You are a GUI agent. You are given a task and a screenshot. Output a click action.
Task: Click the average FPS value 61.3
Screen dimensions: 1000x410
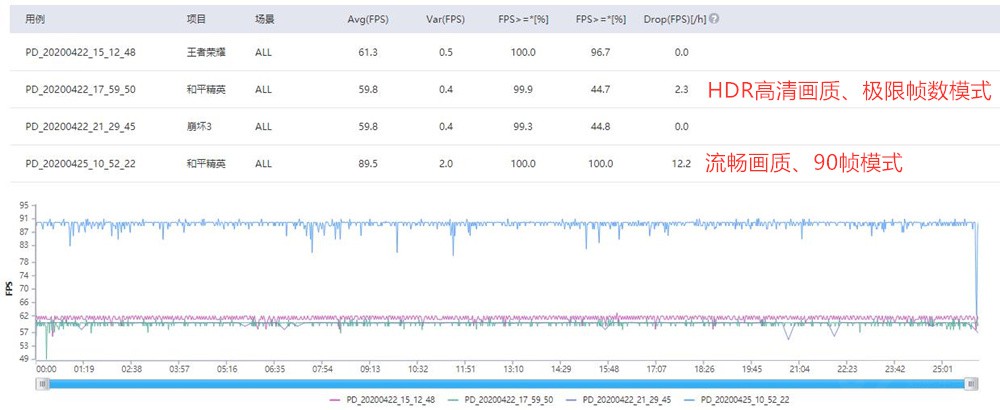pyautogui.click(x=368, y=52)
